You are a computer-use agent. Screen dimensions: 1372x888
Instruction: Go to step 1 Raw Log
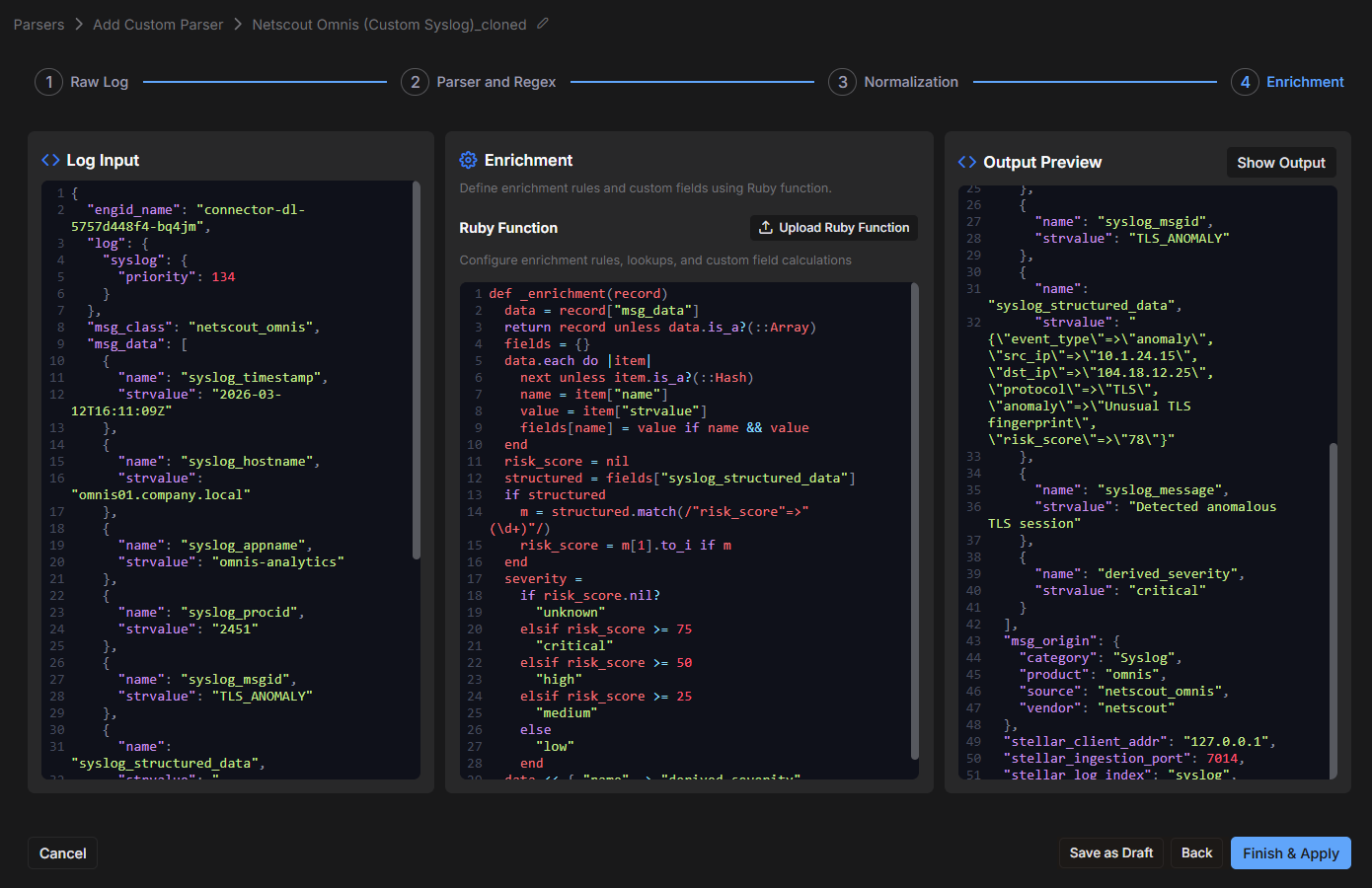click(x=82, y=82)
